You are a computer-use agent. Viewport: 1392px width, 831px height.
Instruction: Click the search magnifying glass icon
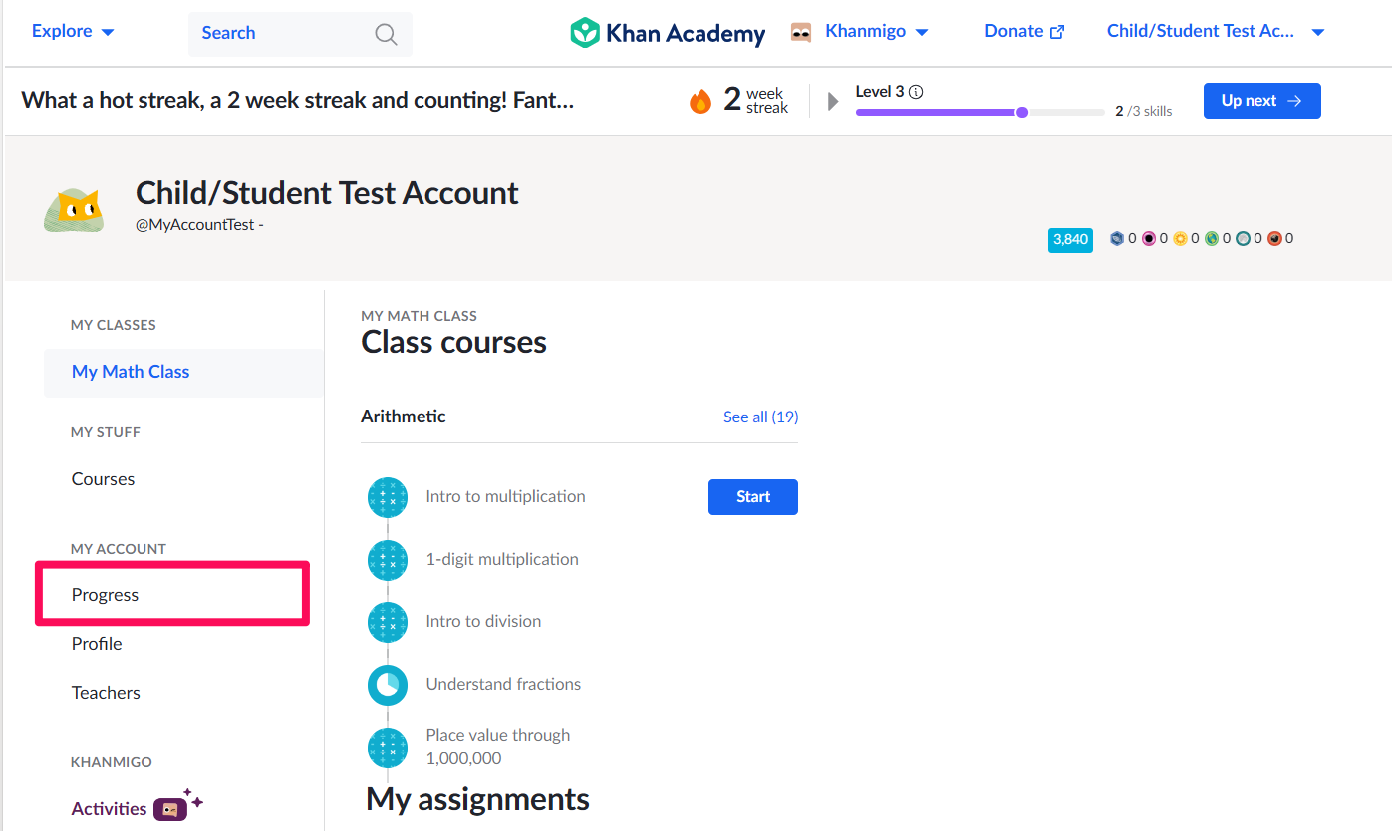pos(386,34)
